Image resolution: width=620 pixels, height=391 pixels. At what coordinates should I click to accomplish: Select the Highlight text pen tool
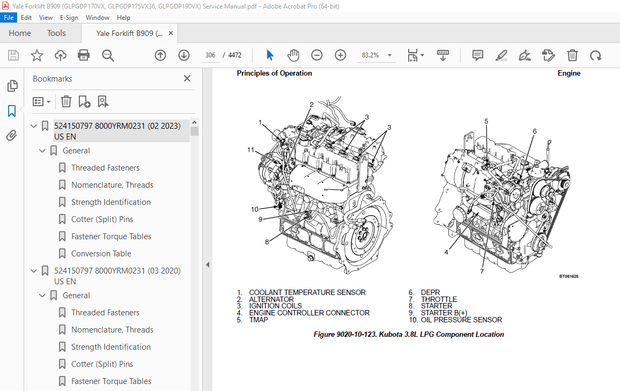pos(501,55)
